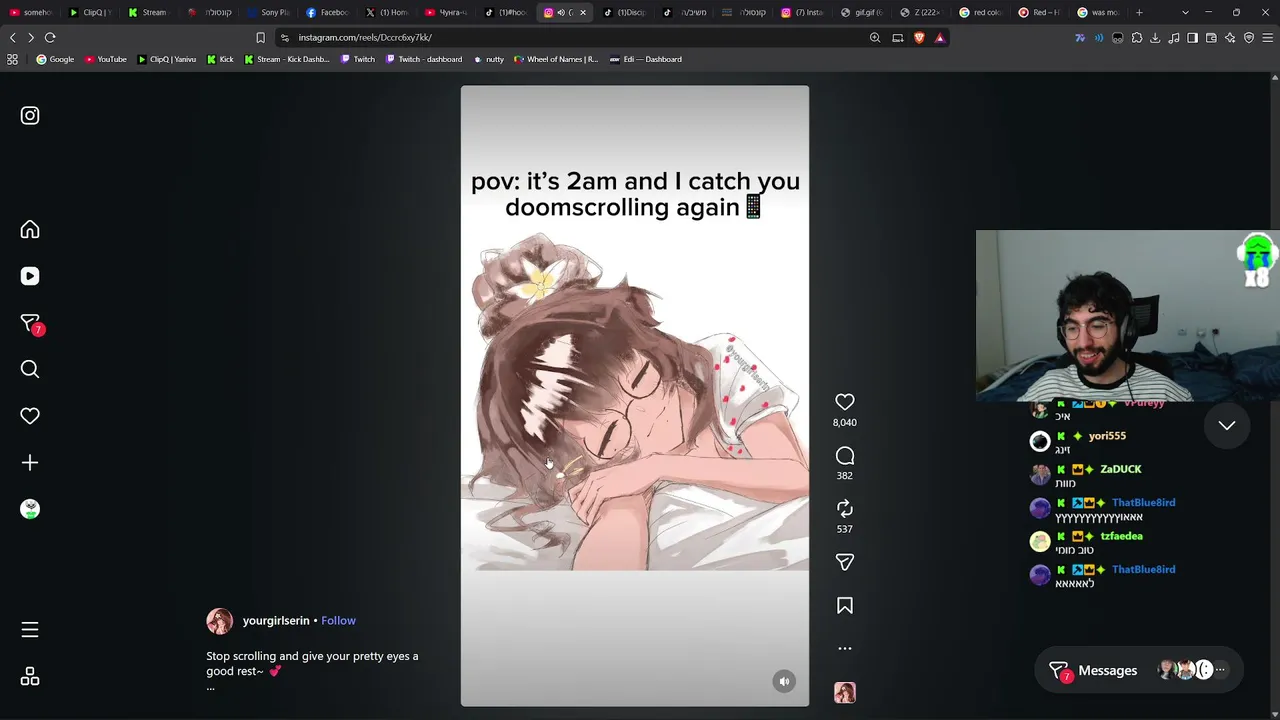
Task: Open the floating Messages button
Action: [1141, 670]
